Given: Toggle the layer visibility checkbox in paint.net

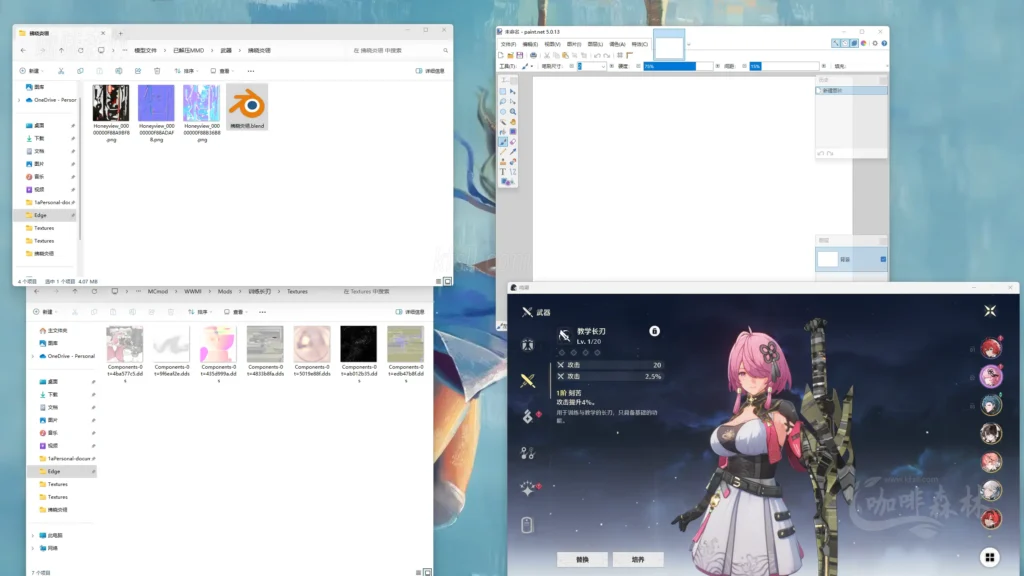Looking at the screenshot, I should [883, 259].
